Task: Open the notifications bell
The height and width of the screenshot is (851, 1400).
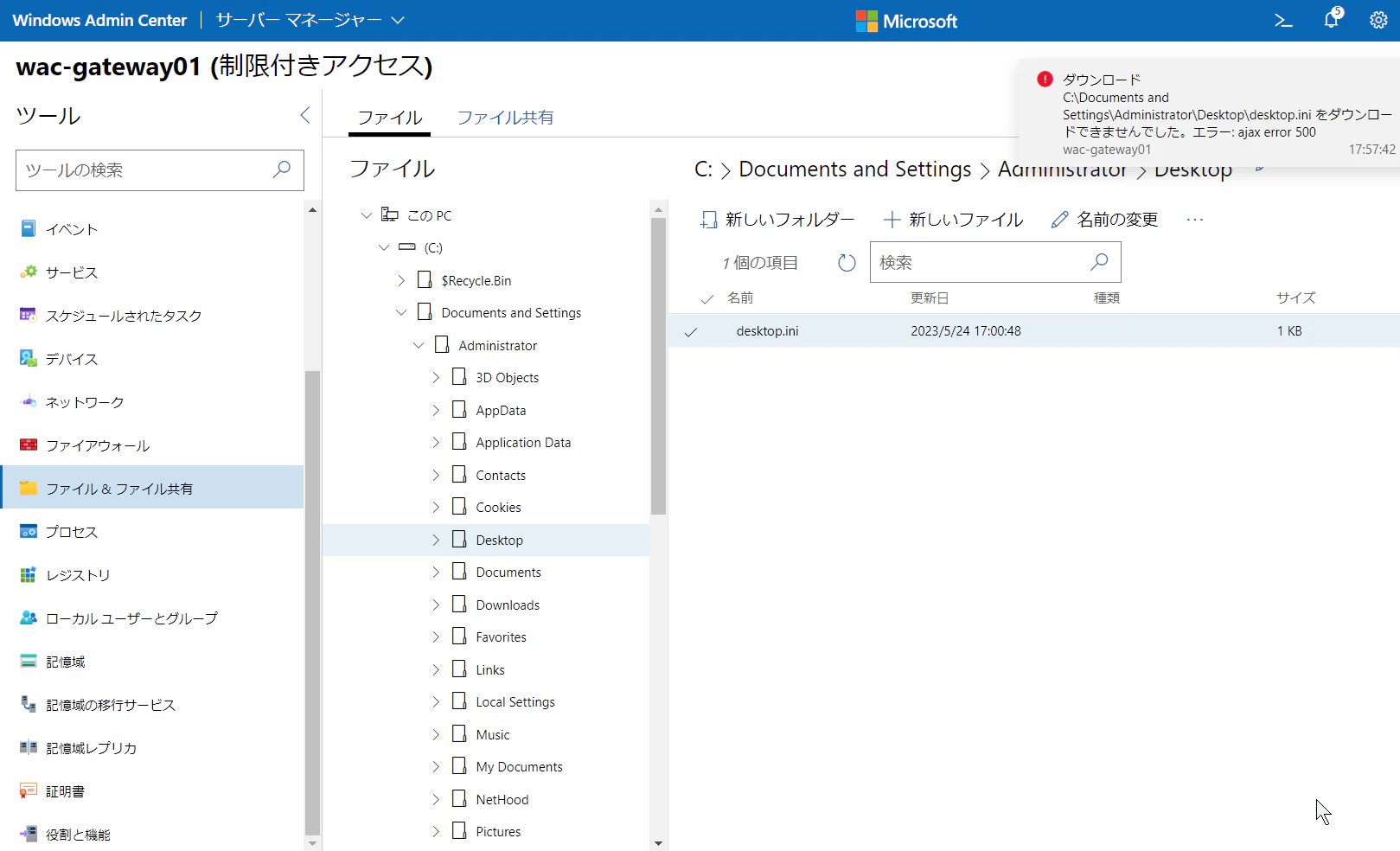Action: pyautogui.click(x=1333, y=19)
